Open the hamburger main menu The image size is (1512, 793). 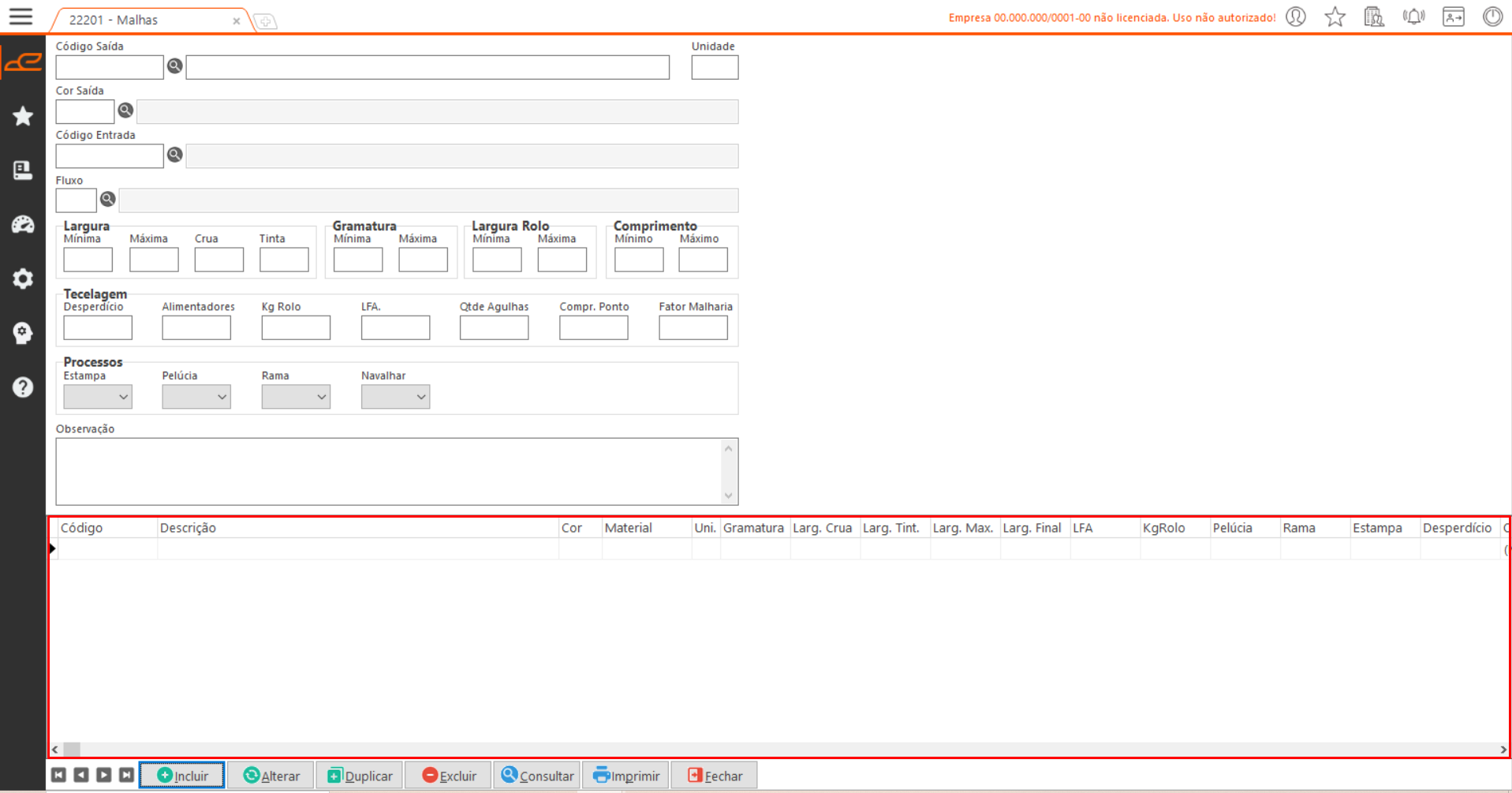click(x=21, y=17)
